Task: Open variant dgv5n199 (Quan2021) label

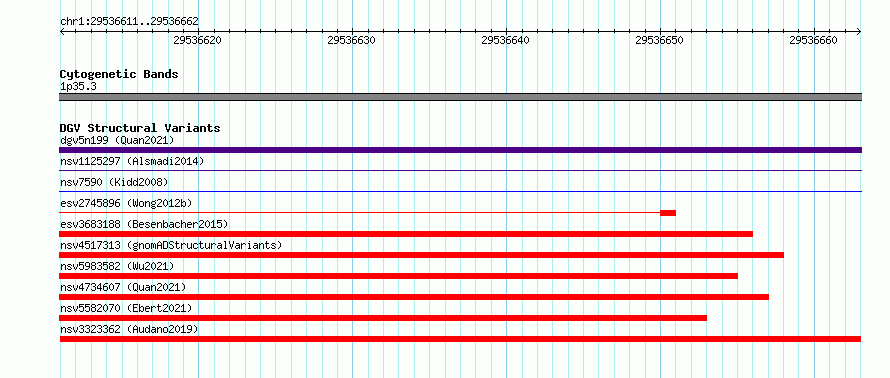Action: [117, 140]
